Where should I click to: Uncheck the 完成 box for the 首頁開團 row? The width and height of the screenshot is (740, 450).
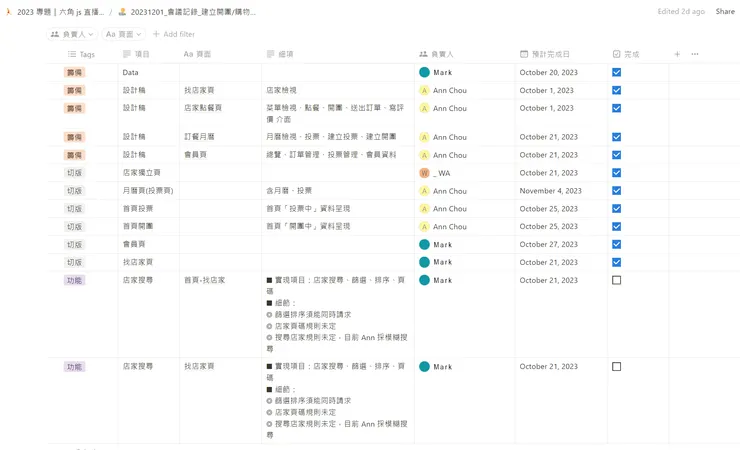616,226
